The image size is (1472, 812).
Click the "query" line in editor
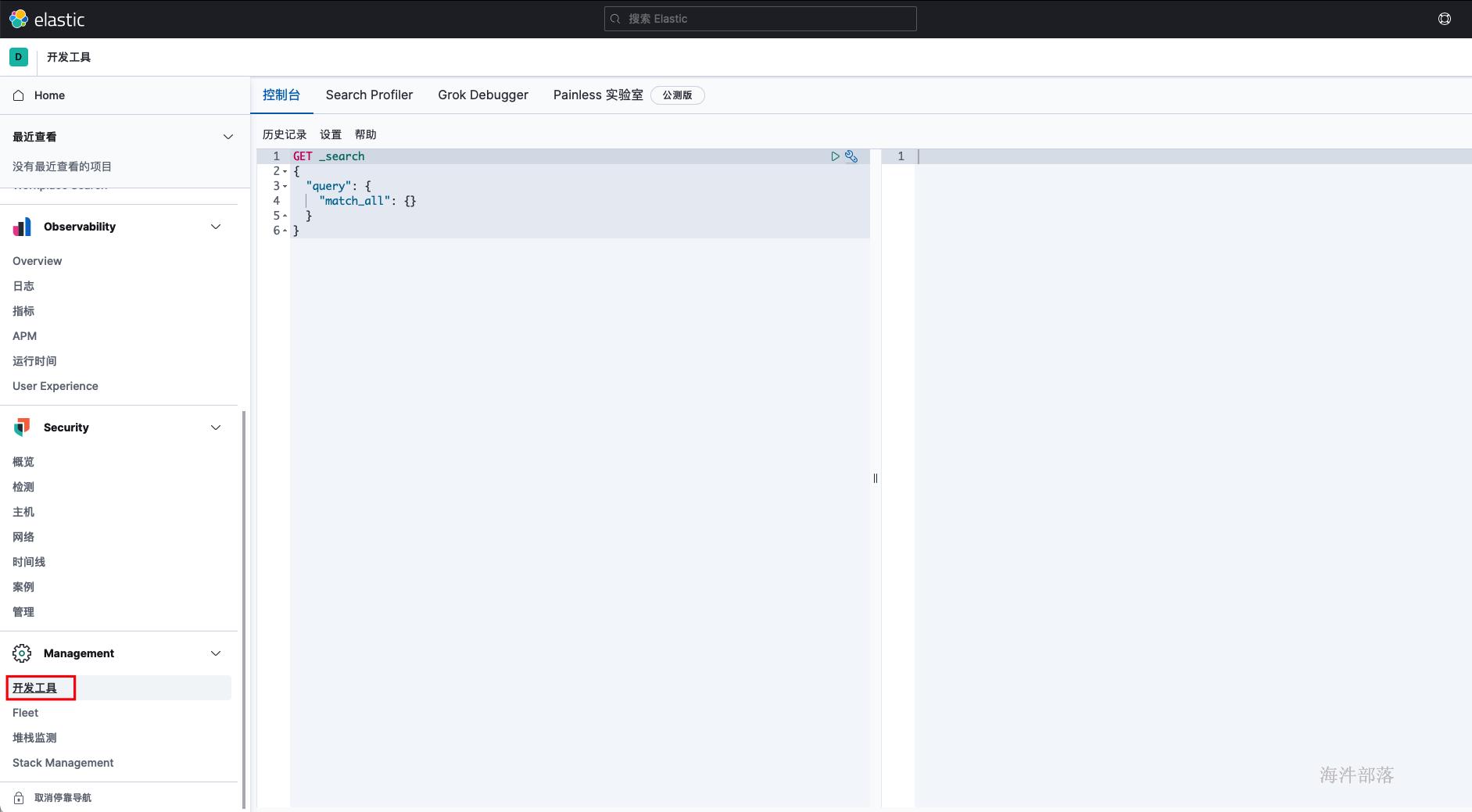tap(338, 186)
